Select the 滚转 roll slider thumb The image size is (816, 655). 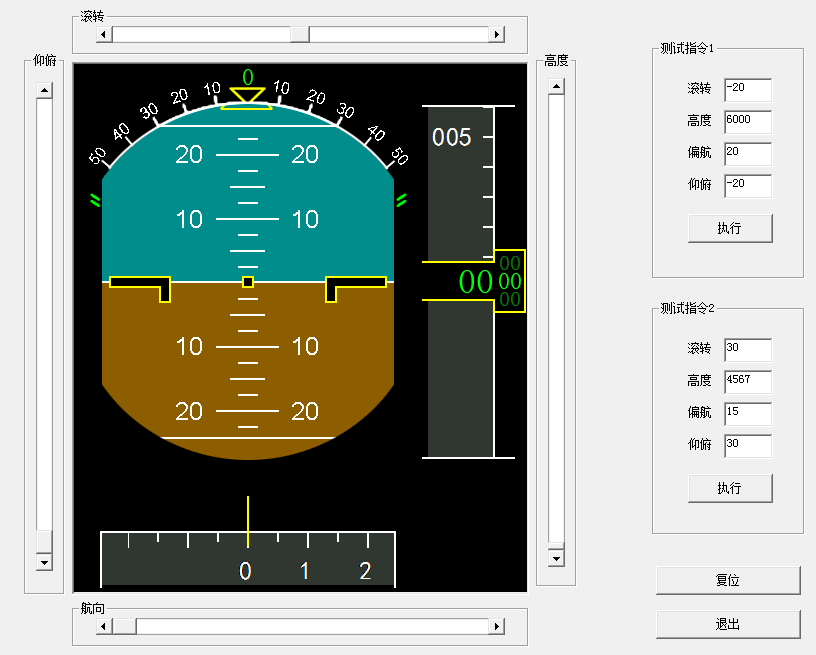[x=300, y=35]
